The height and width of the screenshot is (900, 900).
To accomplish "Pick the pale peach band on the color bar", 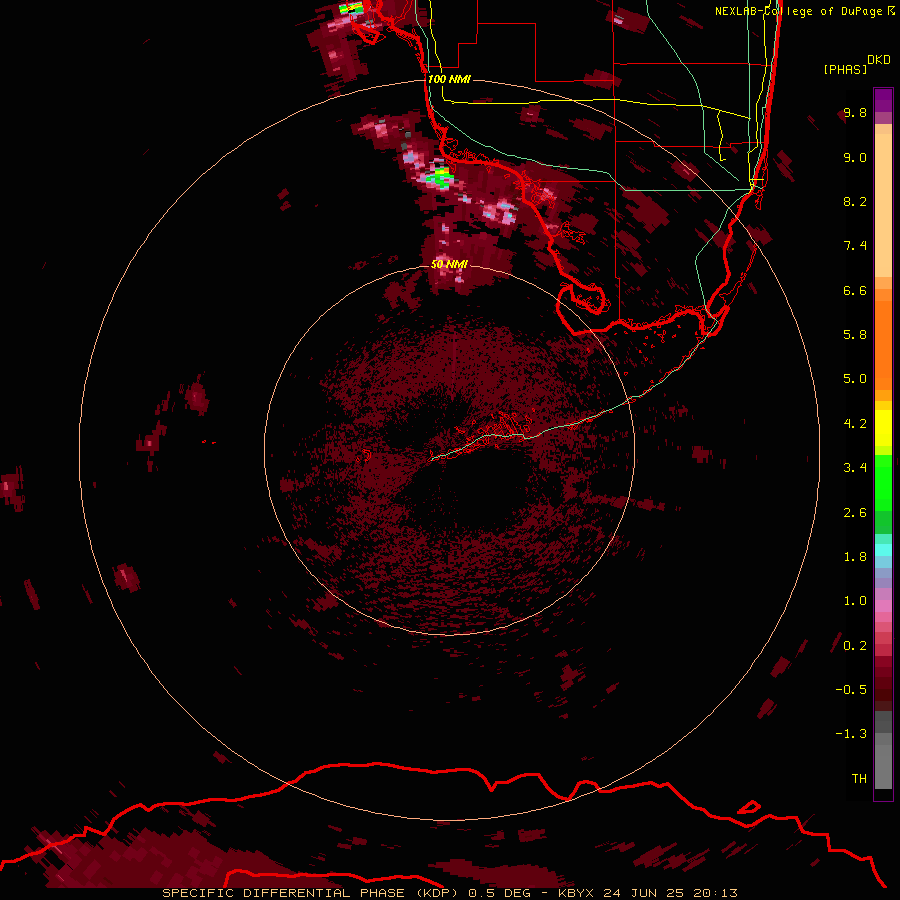I will click(x=883, y=205).
